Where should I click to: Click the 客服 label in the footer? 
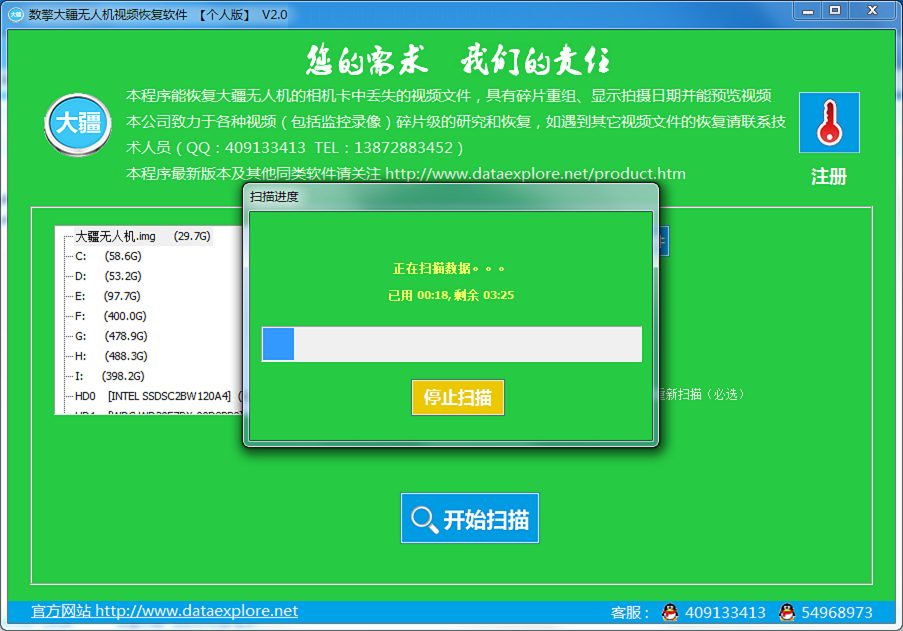(x=630, y=613)
